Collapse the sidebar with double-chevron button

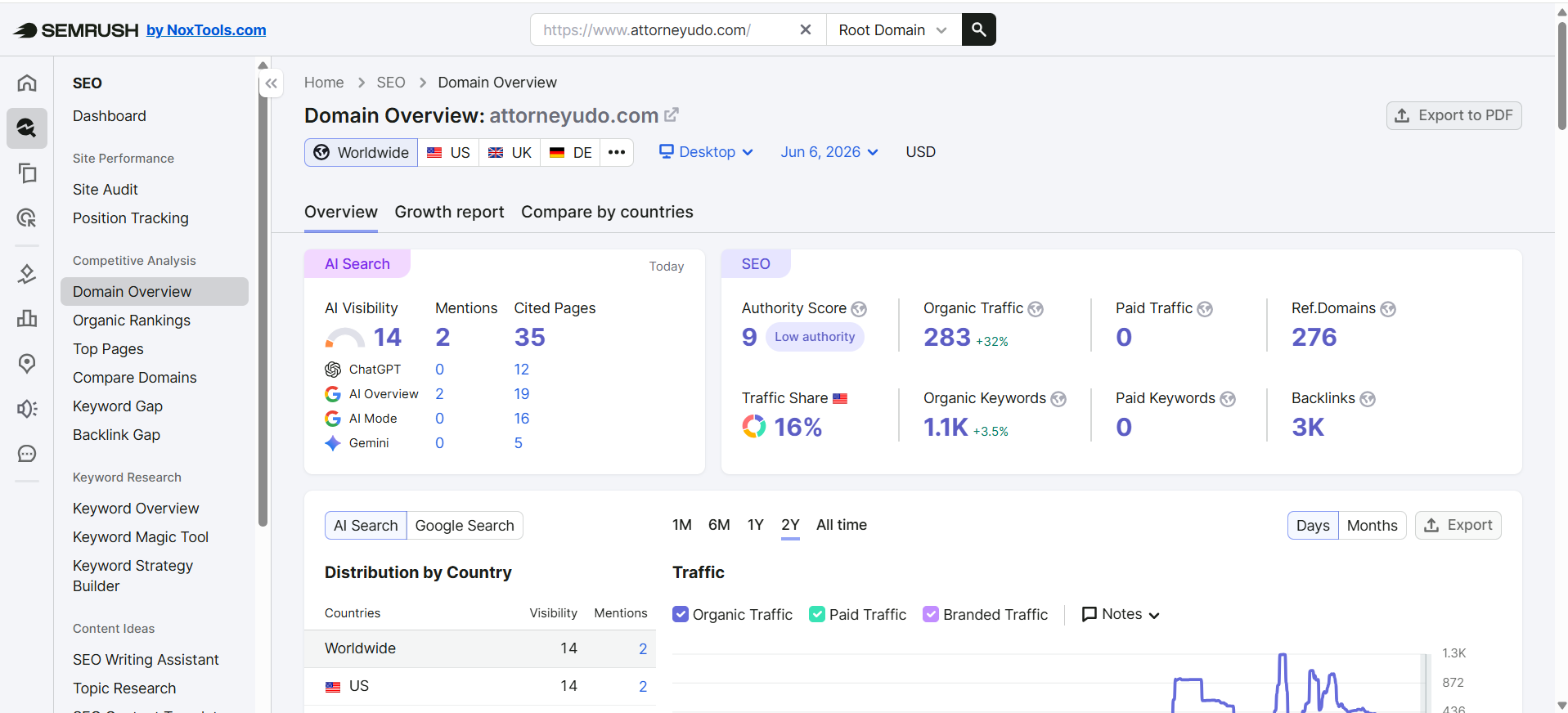[272, 83]
